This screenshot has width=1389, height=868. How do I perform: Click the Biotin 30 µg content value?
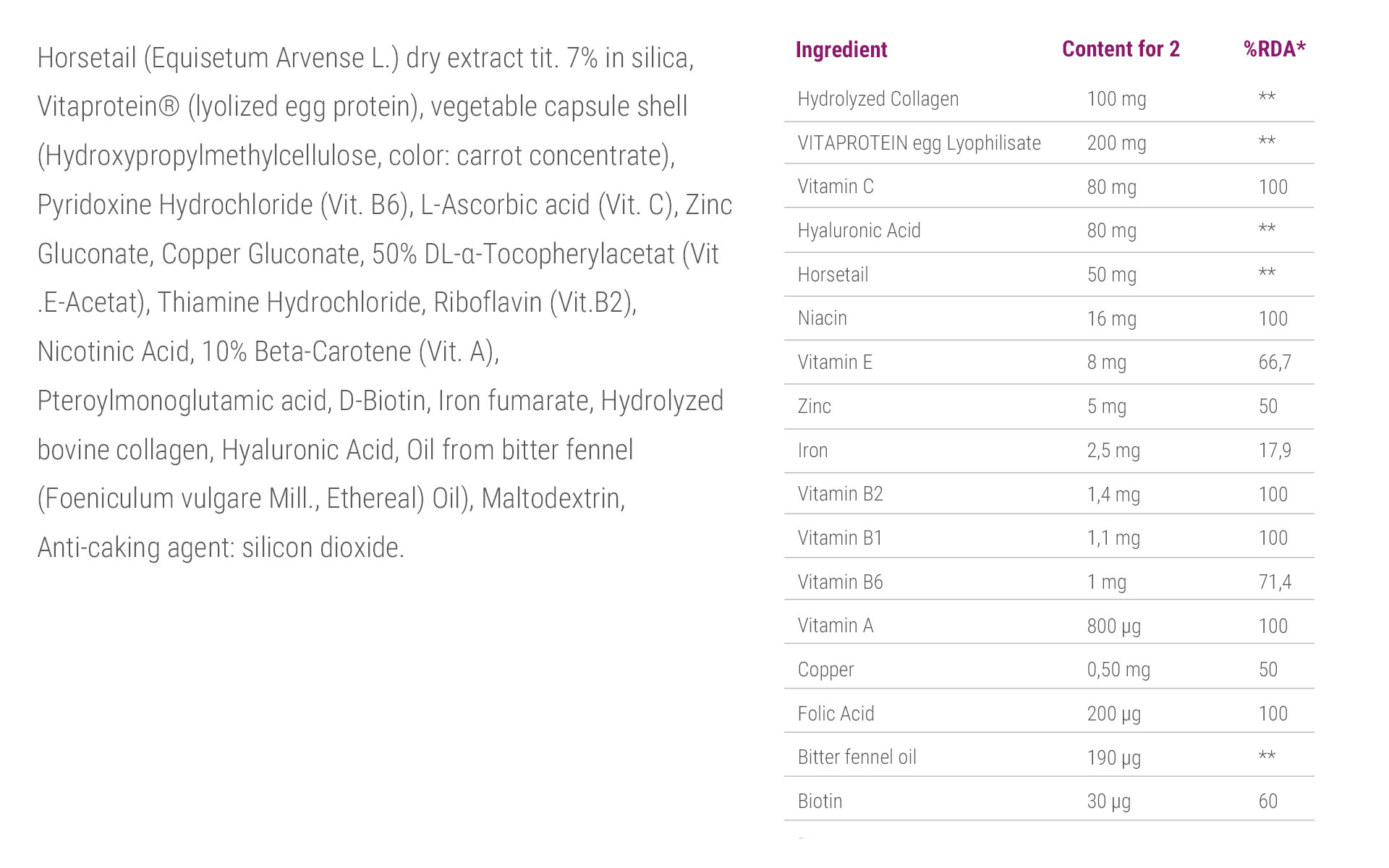point(1108,801)
